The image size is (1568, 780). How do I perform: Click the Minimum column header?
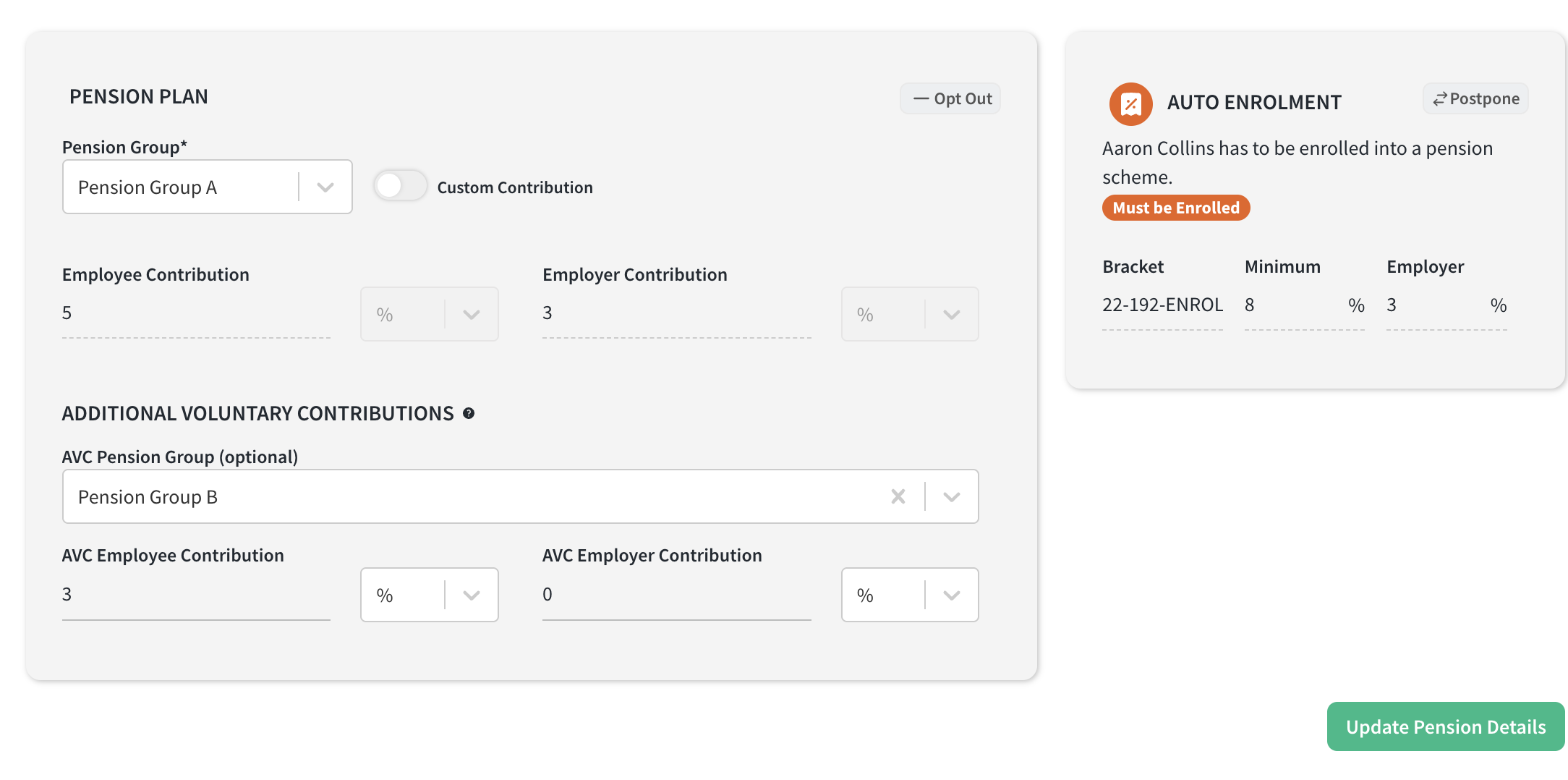(1282, 266)
